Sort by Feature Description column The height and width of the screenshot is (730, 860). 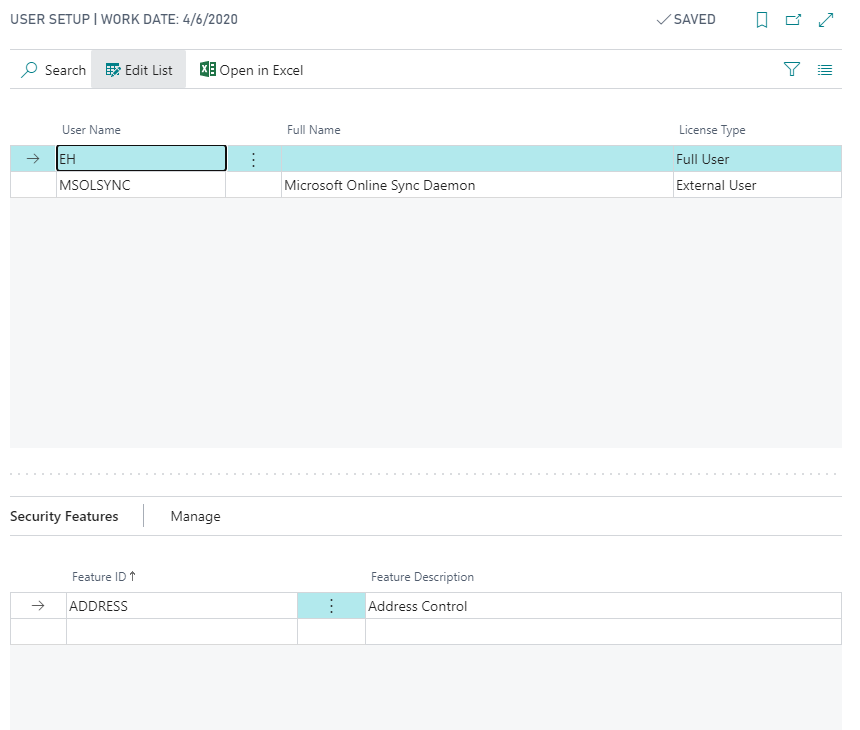coord(422,577)
